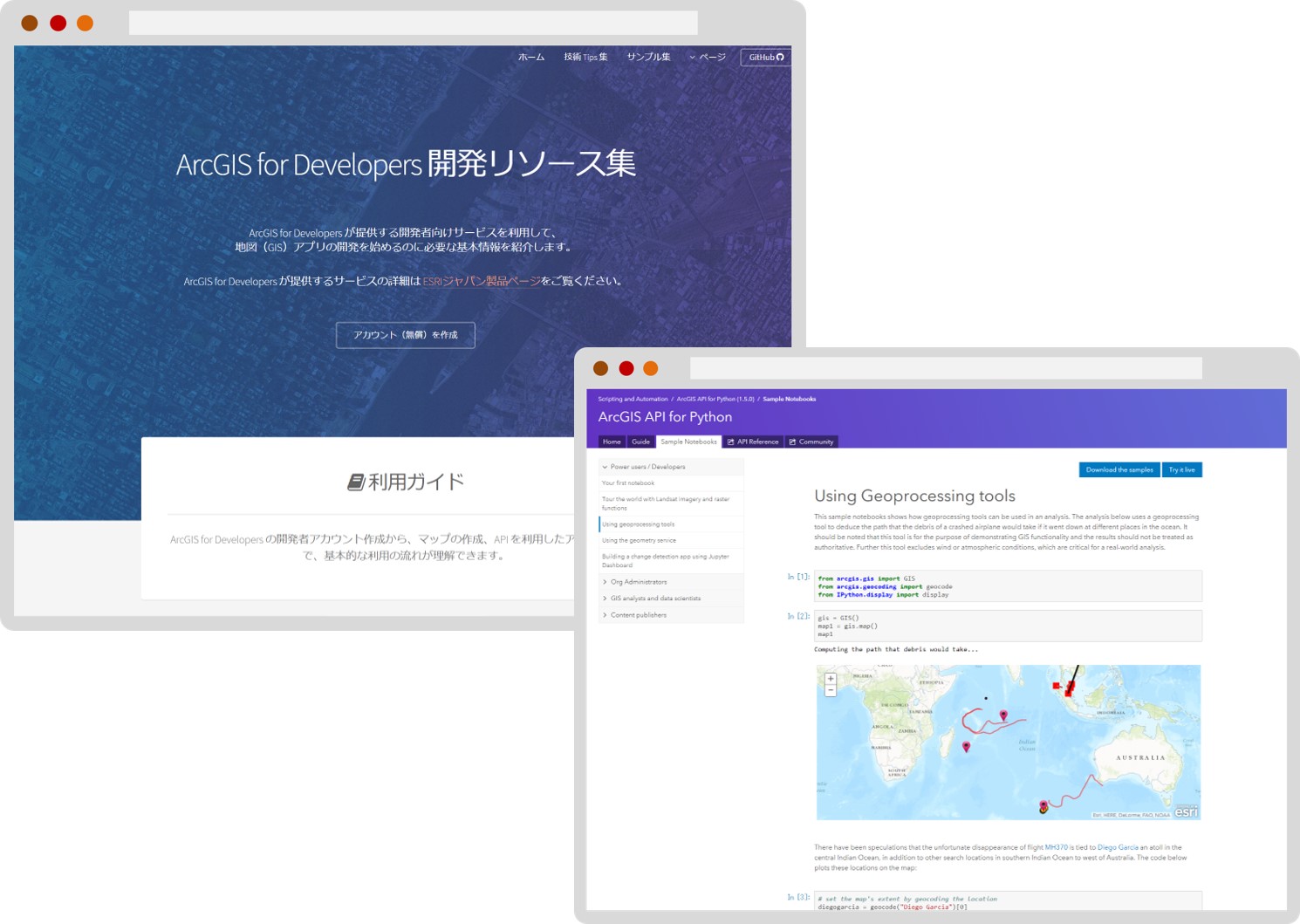This screenshot has width=1300, height=924.
Task: Open the ホーム menu item
Action: tap(531, 58)
